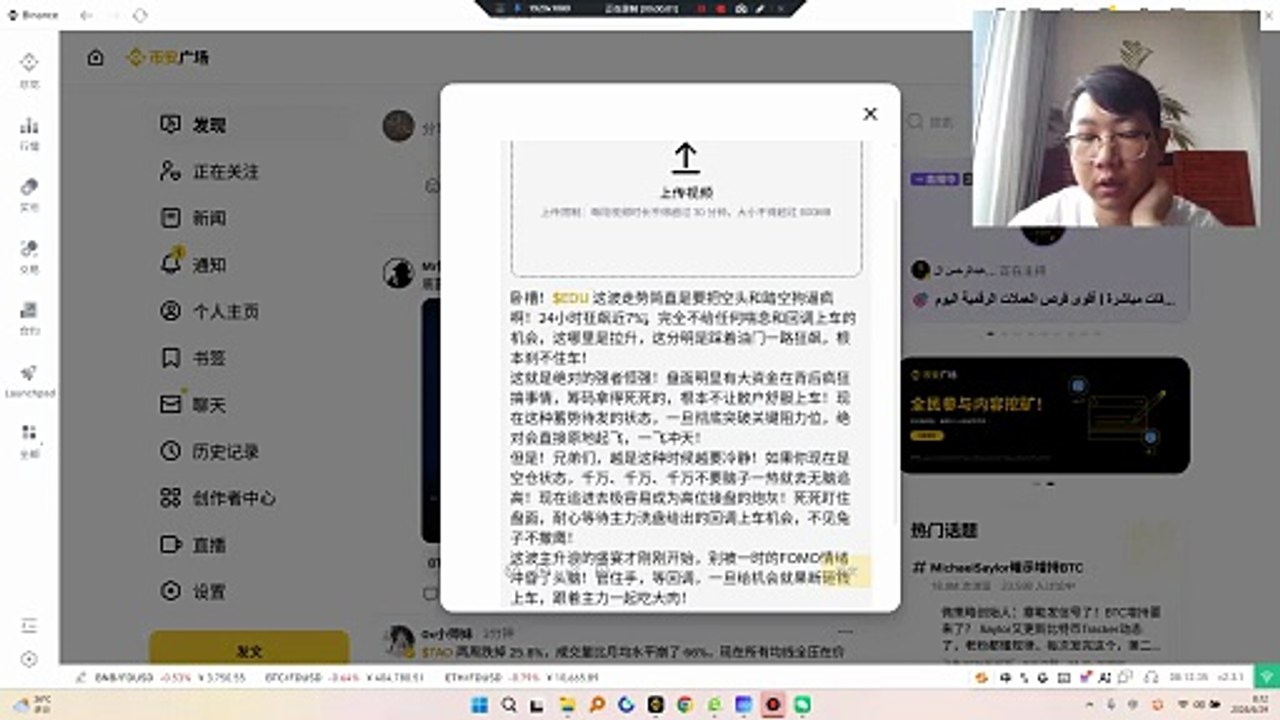This screenshot has width=1280, height=720.
Task: Click the top diamond icon in left sidebar
Action: 29,62
